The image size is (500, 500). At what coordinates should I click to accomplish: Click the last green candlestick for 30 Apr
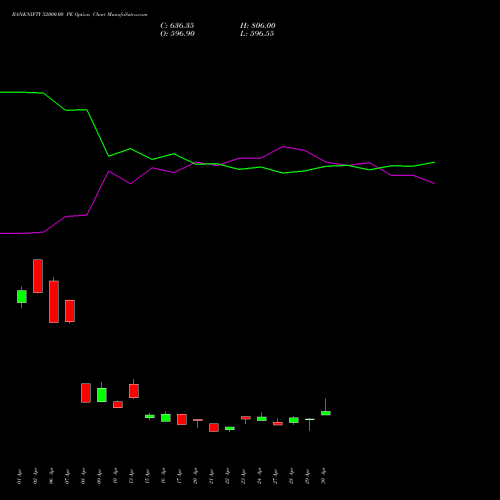(x=326, y=413)
